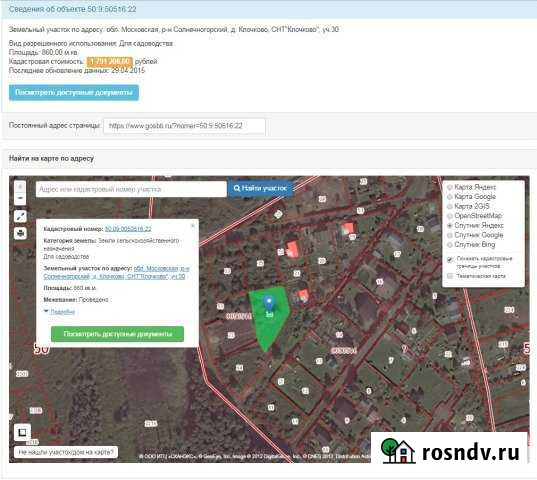
Task: Open the parcel address link in popup
Action: [116, 273]
